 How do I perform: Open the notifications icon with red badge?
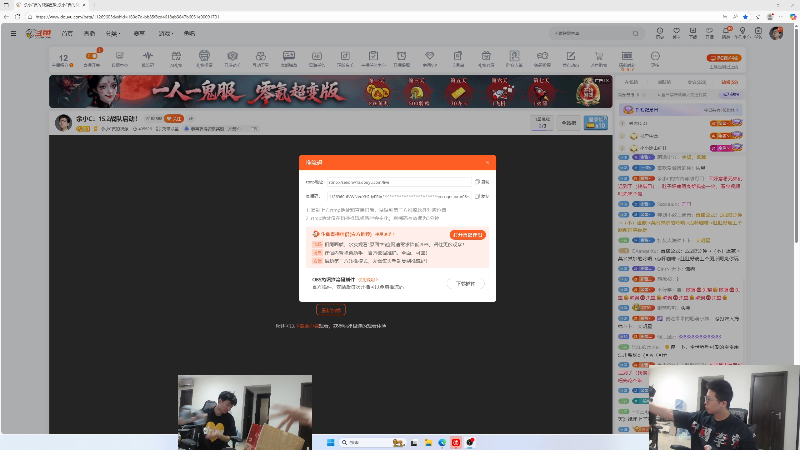[x=726, y=32]
